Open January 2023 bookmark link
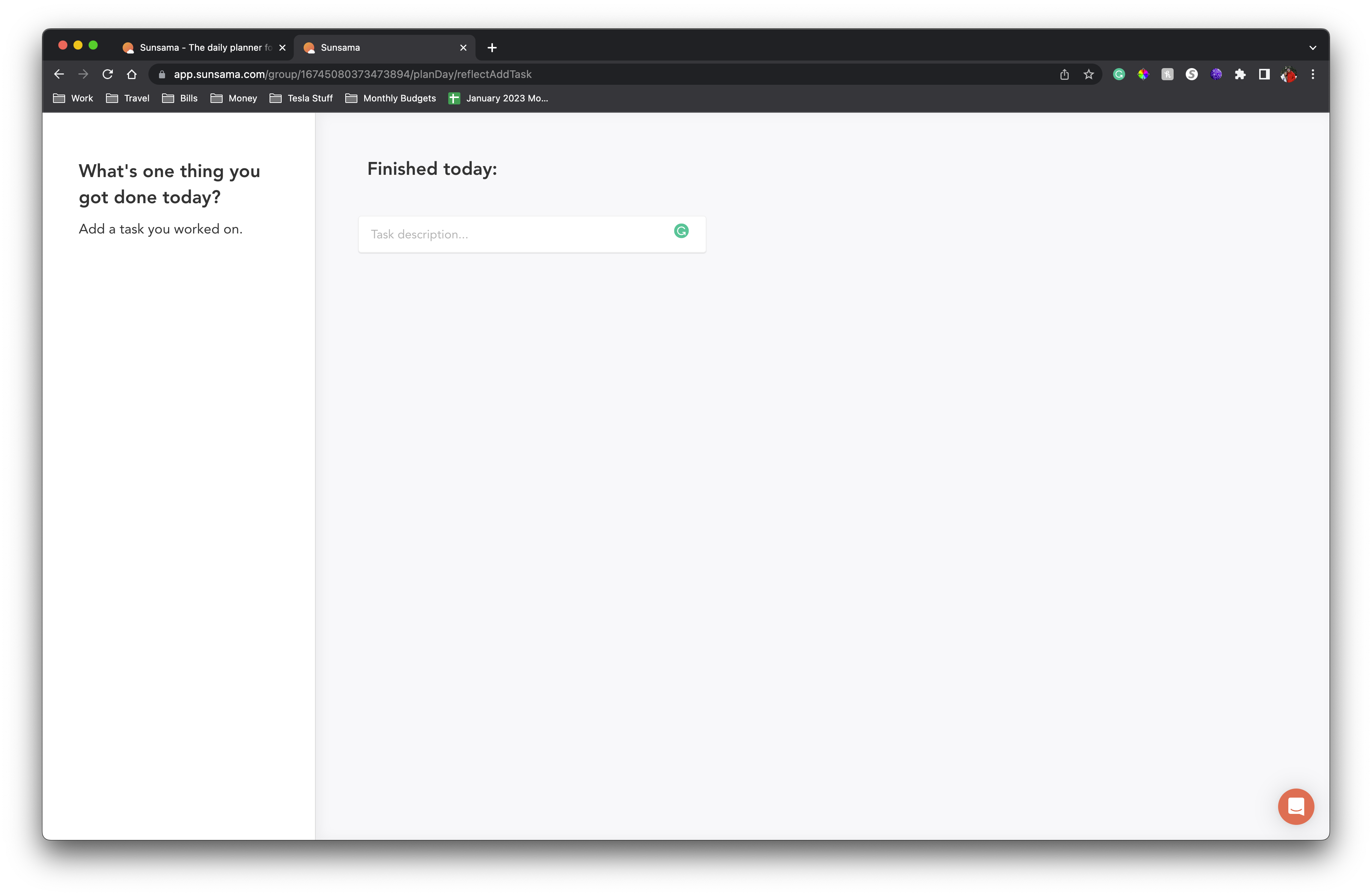 [x=499, y=98]
